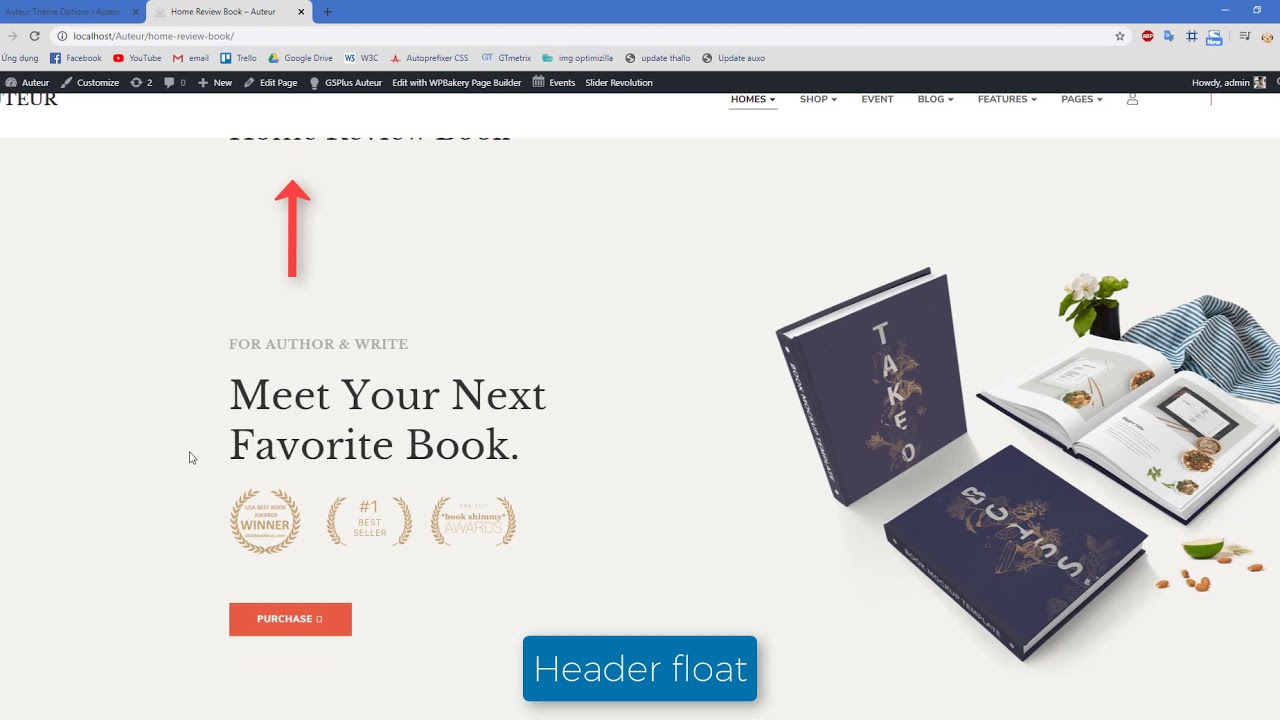Open the AdBlock Plus extension icon
The width and height of the screenshot is (1280, 720).
click(x=1147, y=36)
